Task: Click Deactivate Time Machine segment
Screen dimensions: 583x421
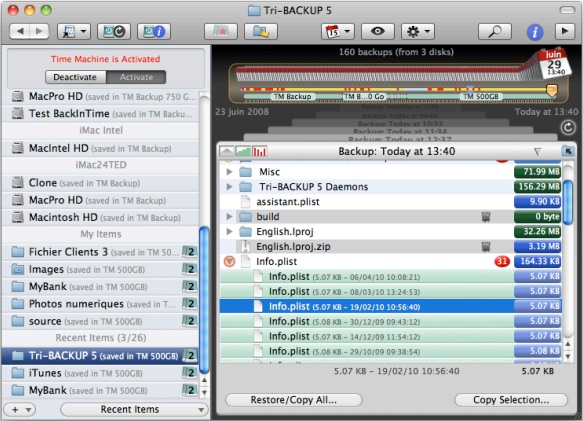Action: coord(75,77)
